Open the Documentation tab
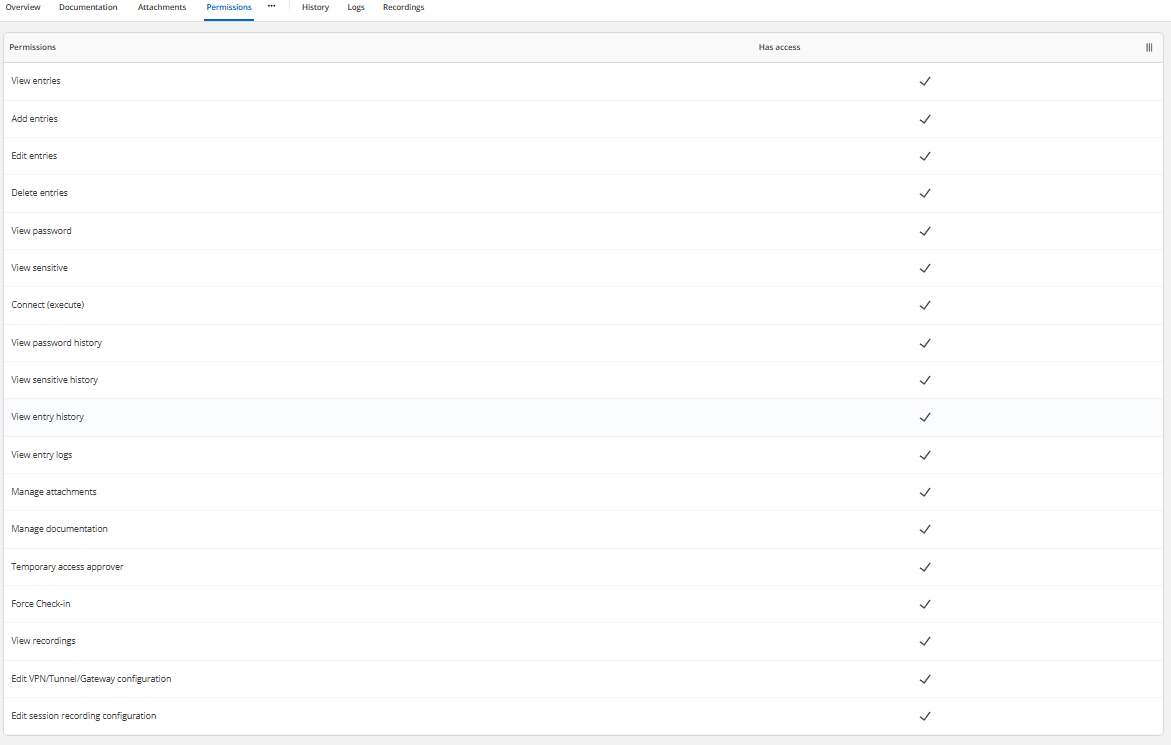This screenshot has width=1171, height=745. (88, 7)
